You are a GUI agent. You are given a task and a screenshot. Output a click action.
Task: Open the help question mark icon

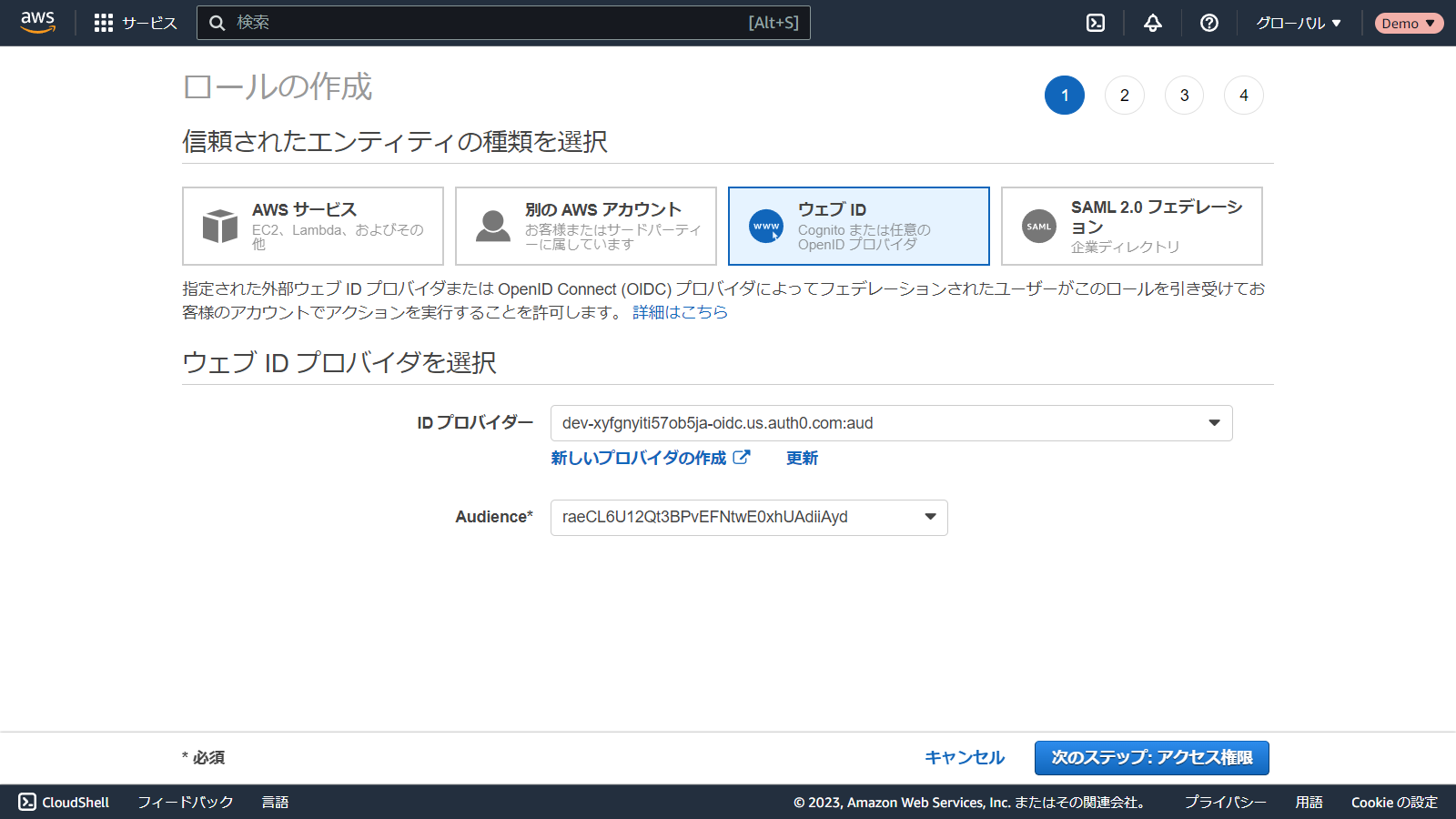(x=1208, y=23)
